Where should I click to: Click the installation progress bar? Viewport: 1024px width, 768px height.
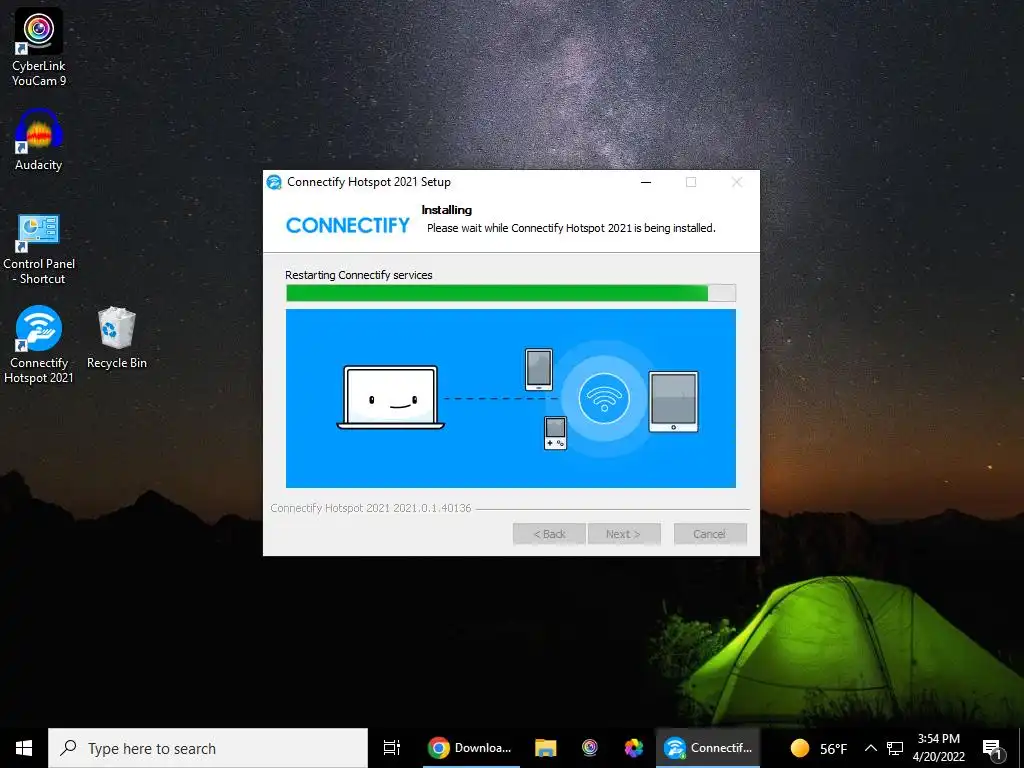pos(511,293)
